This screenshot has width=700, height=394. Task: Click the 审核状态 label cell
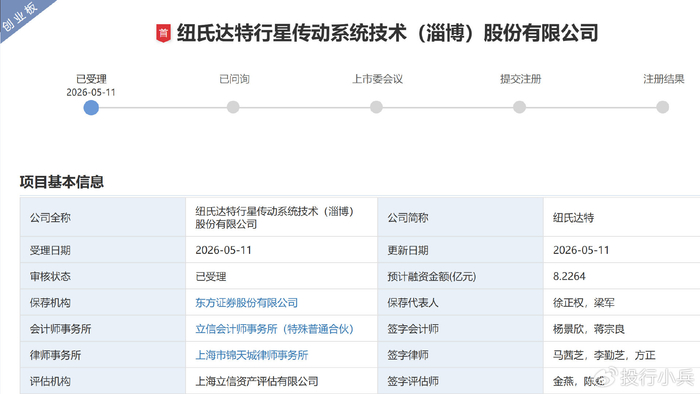(103, 276)
